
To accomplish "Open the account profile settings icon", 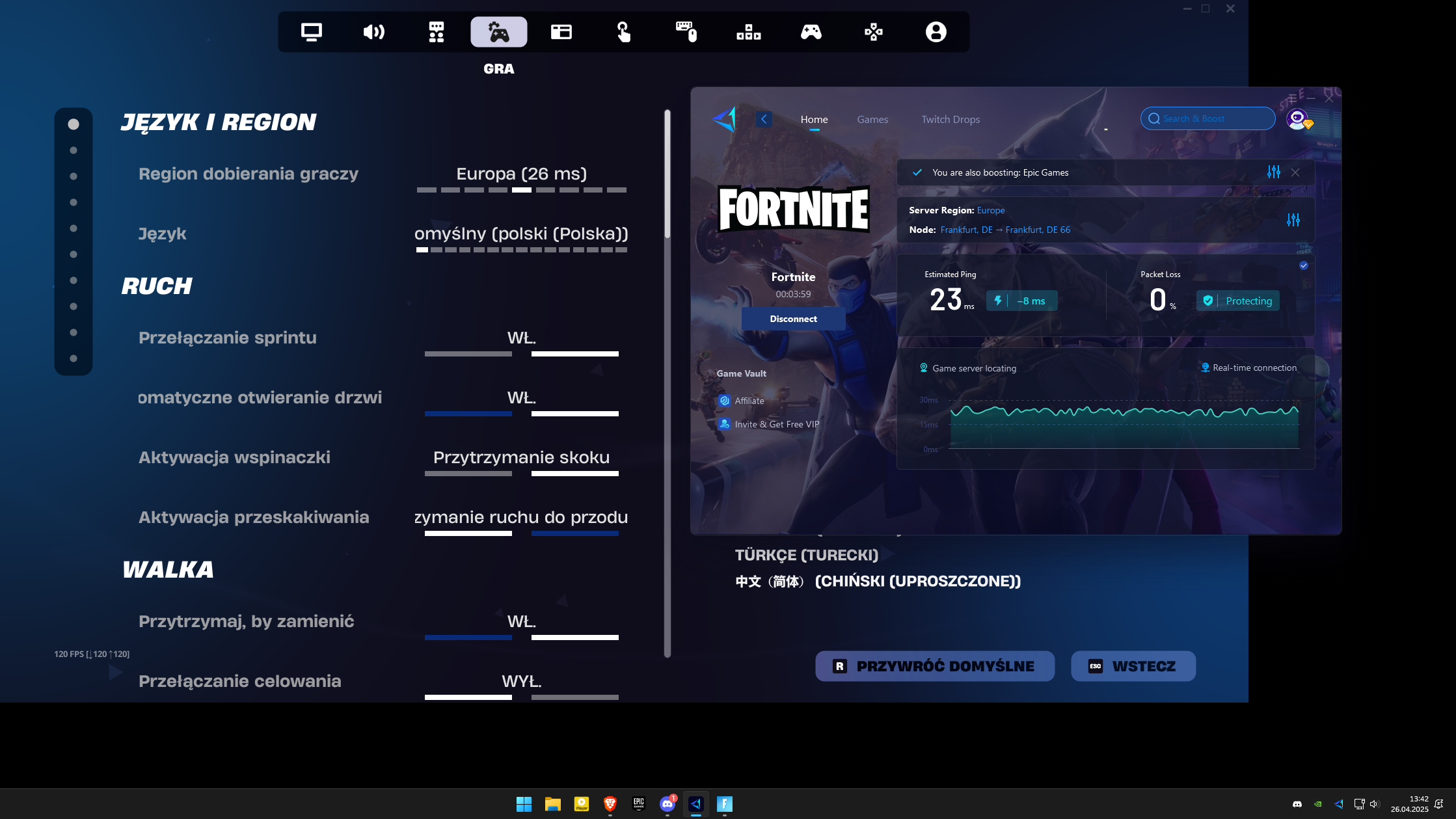I will [x=936, y=32].
